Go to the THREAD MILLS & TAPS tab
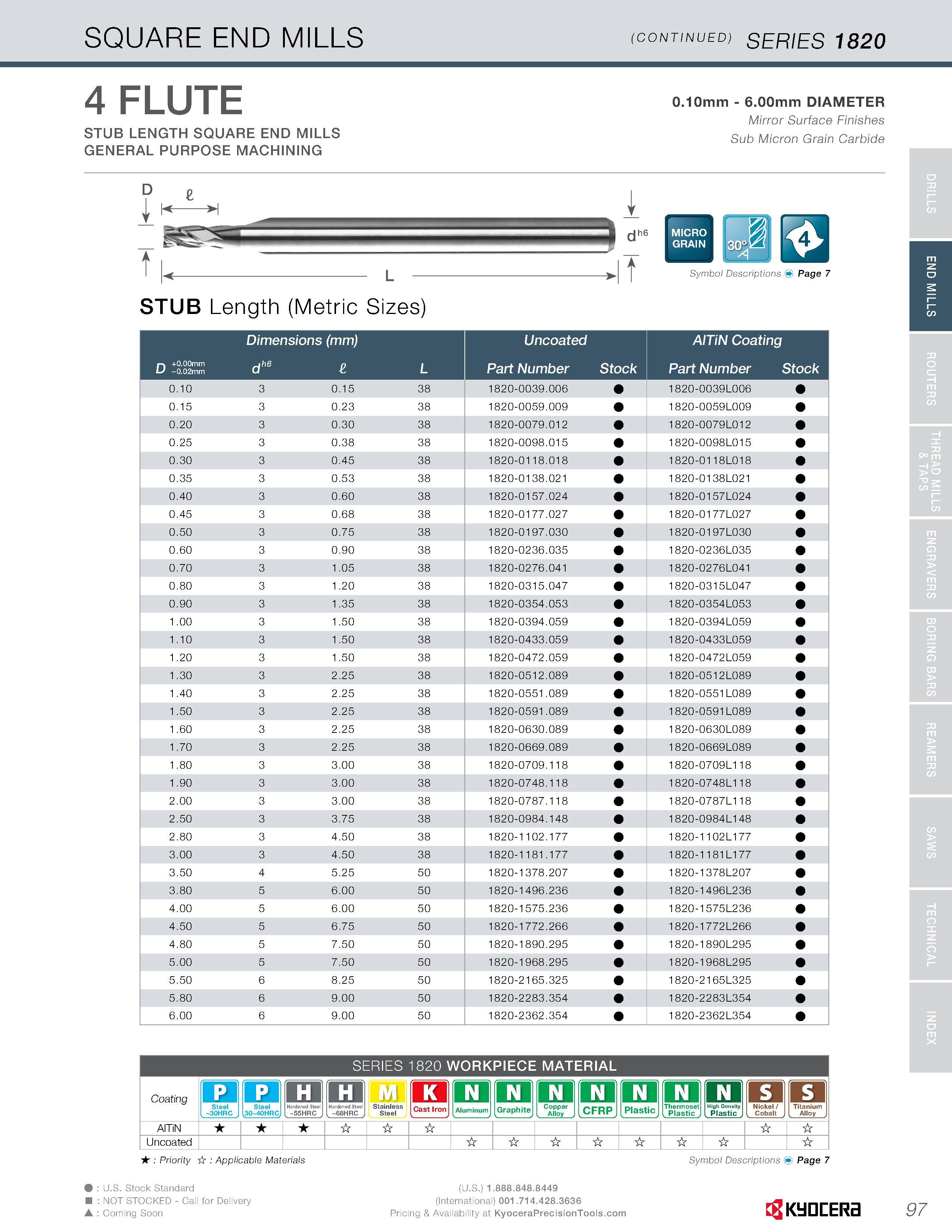This screenshot has width=952, height=1232. click(931, 472)
